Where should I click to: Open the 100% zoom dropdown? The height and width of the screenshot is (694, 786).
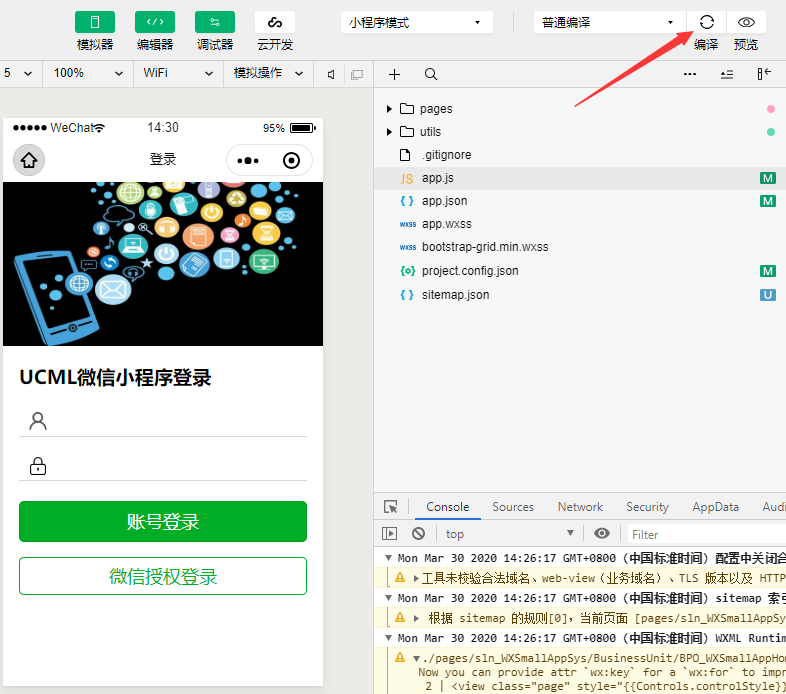pos(88,73)
